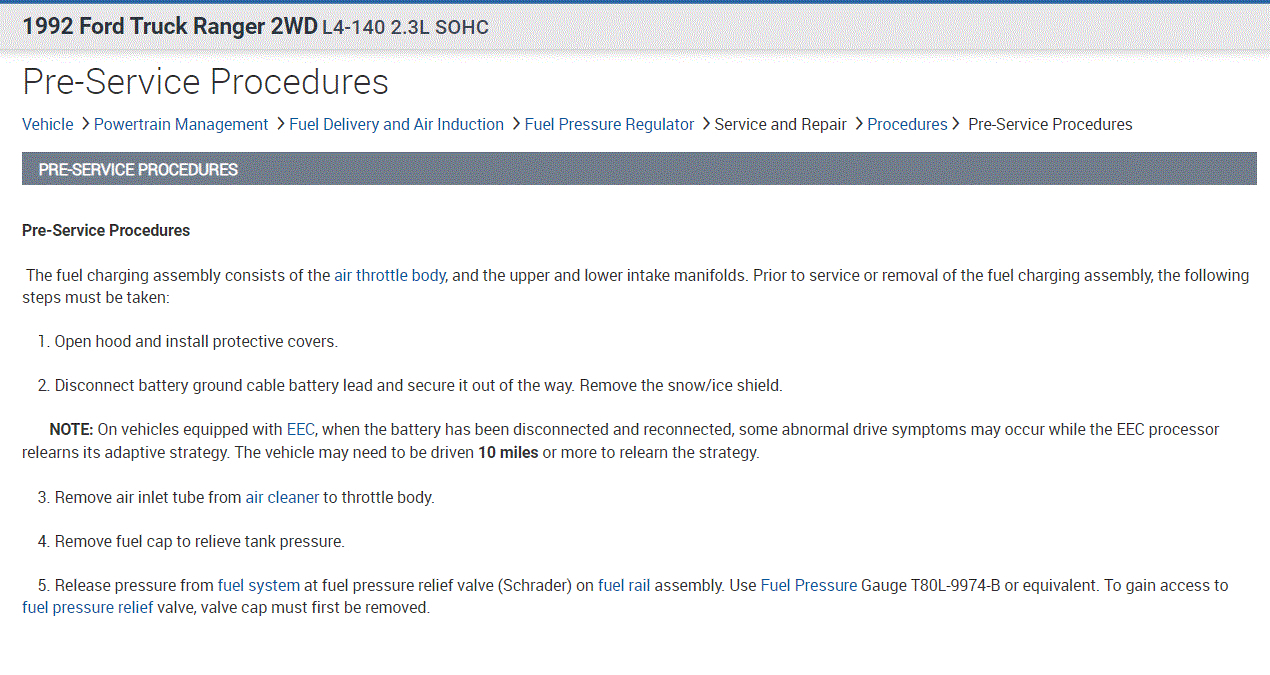The image size is (1270, 675).
Task: Open the air throttle body link
Action: (389, 275)
